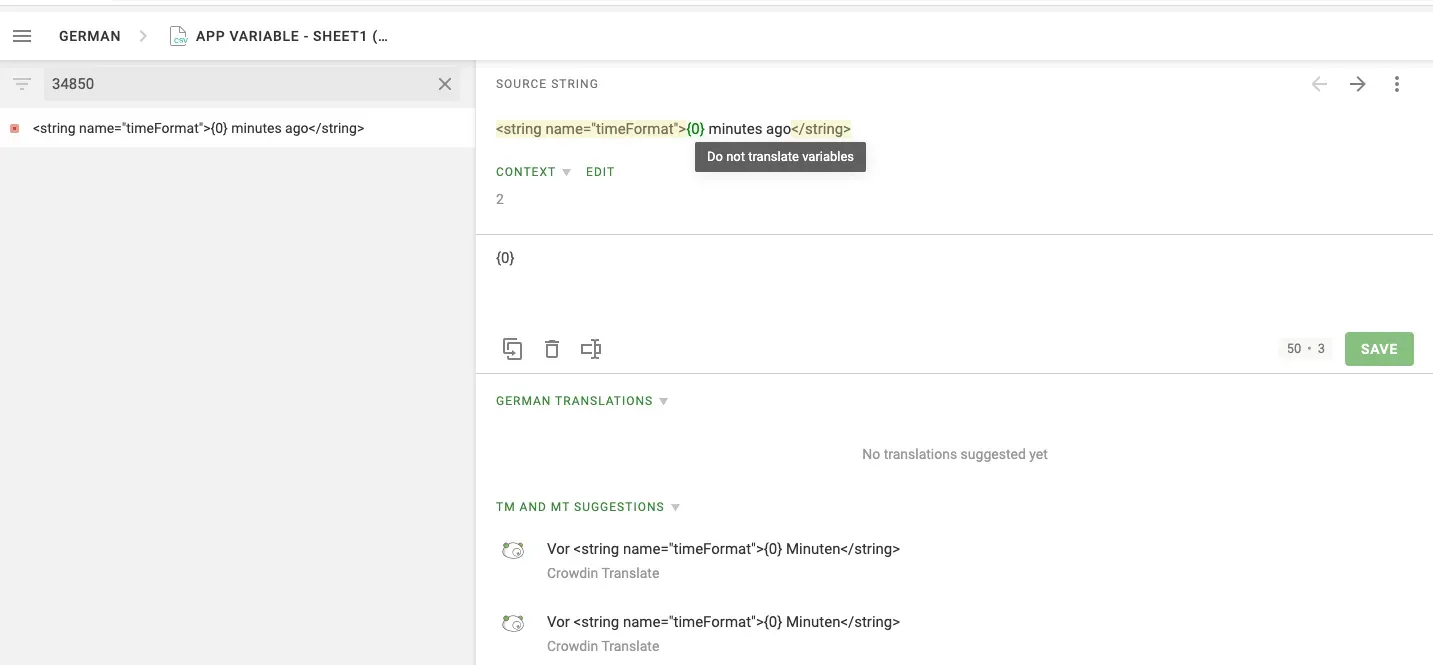Open the three-dot more options menu
Viewport: 1433px width, 665px height.
pyautogui.click(x=1397, y=84)
